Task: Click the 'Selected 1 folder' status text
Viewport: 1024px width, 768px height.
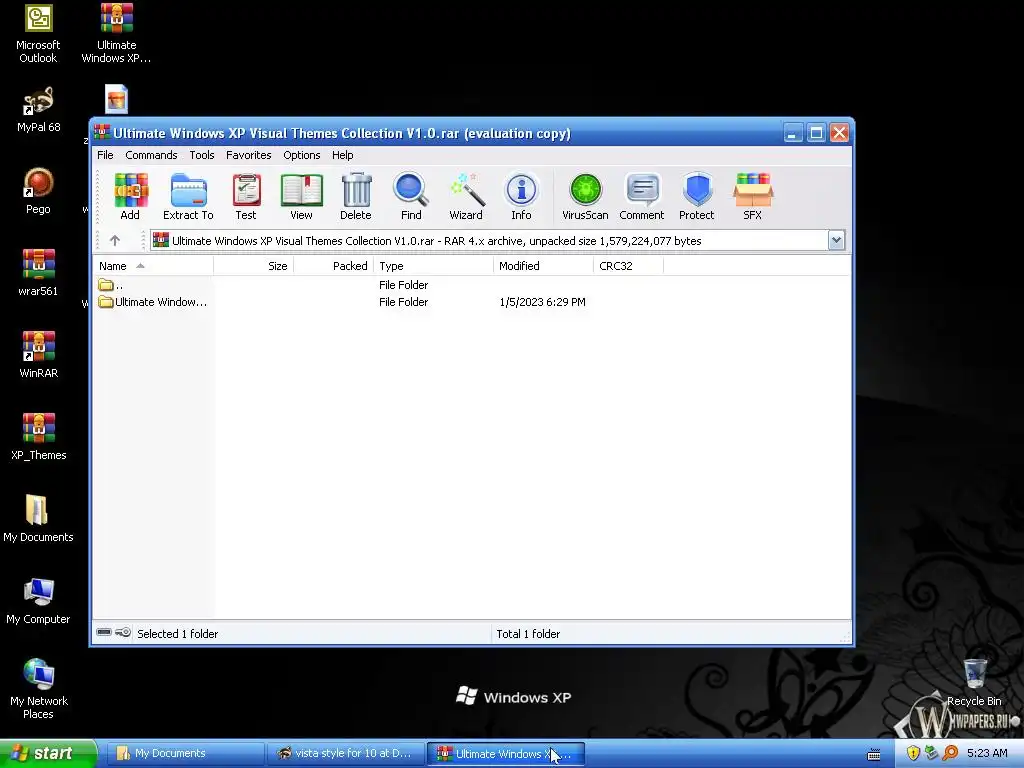Action: click(178, 633)
